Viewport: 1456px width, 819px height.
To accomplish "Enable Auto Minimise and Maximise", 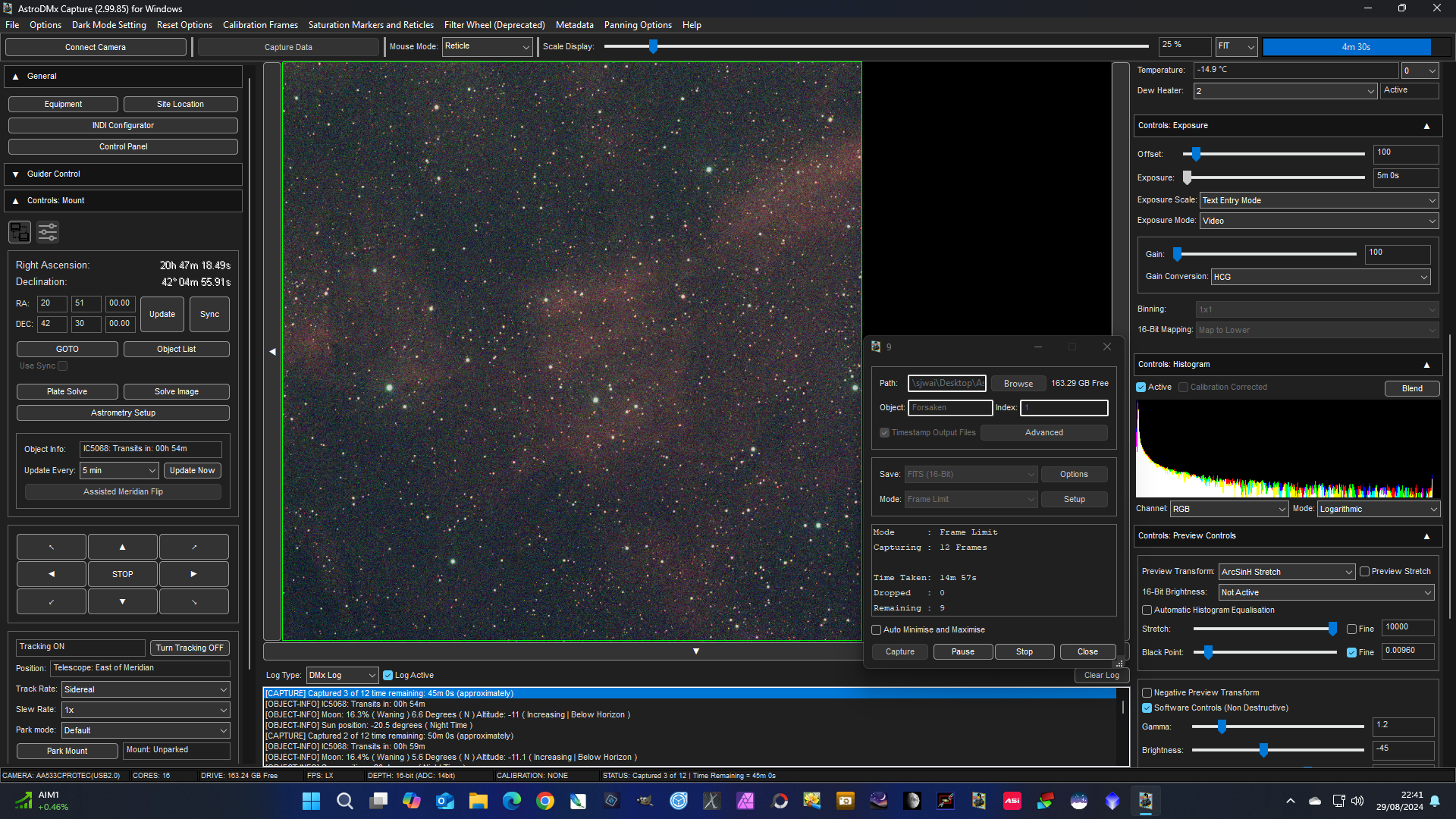I will coord(877,630).
